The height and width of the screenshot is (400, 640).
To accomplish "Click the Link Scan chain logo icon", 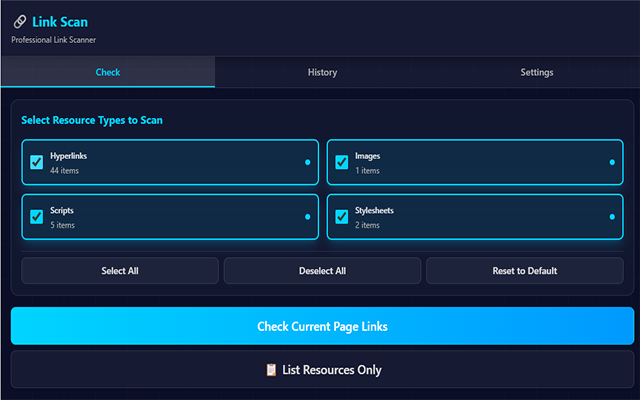I will pos(20,22).
